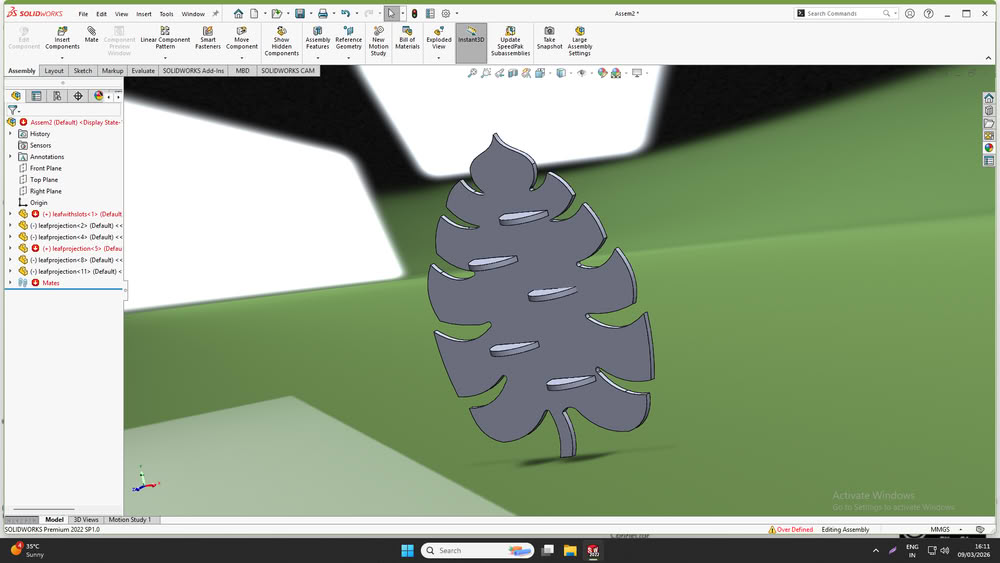Switch to SOLIDWORKS CAM tab

click(288, 71)
